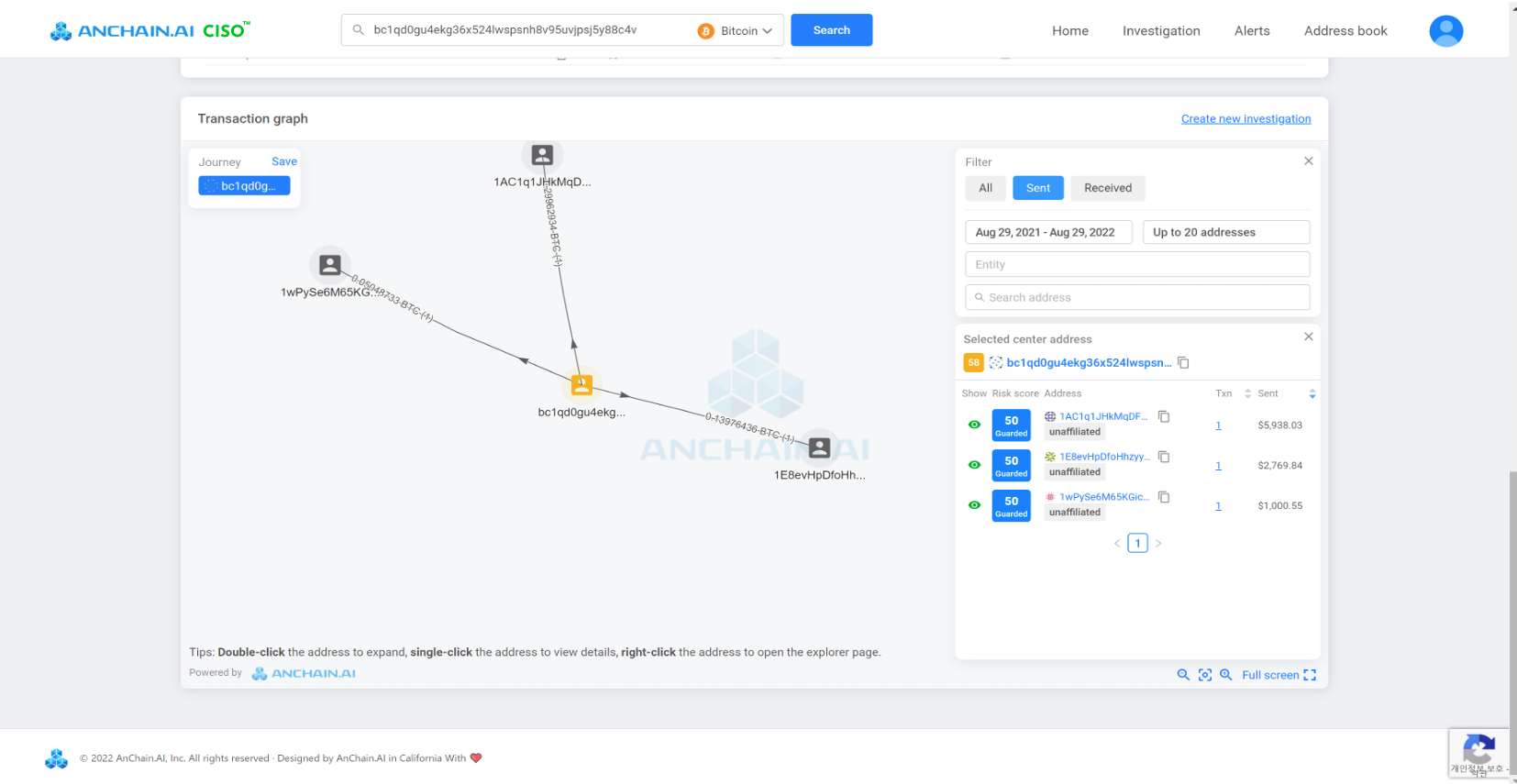Click Create new investigation link

(x=1246, y=119)
